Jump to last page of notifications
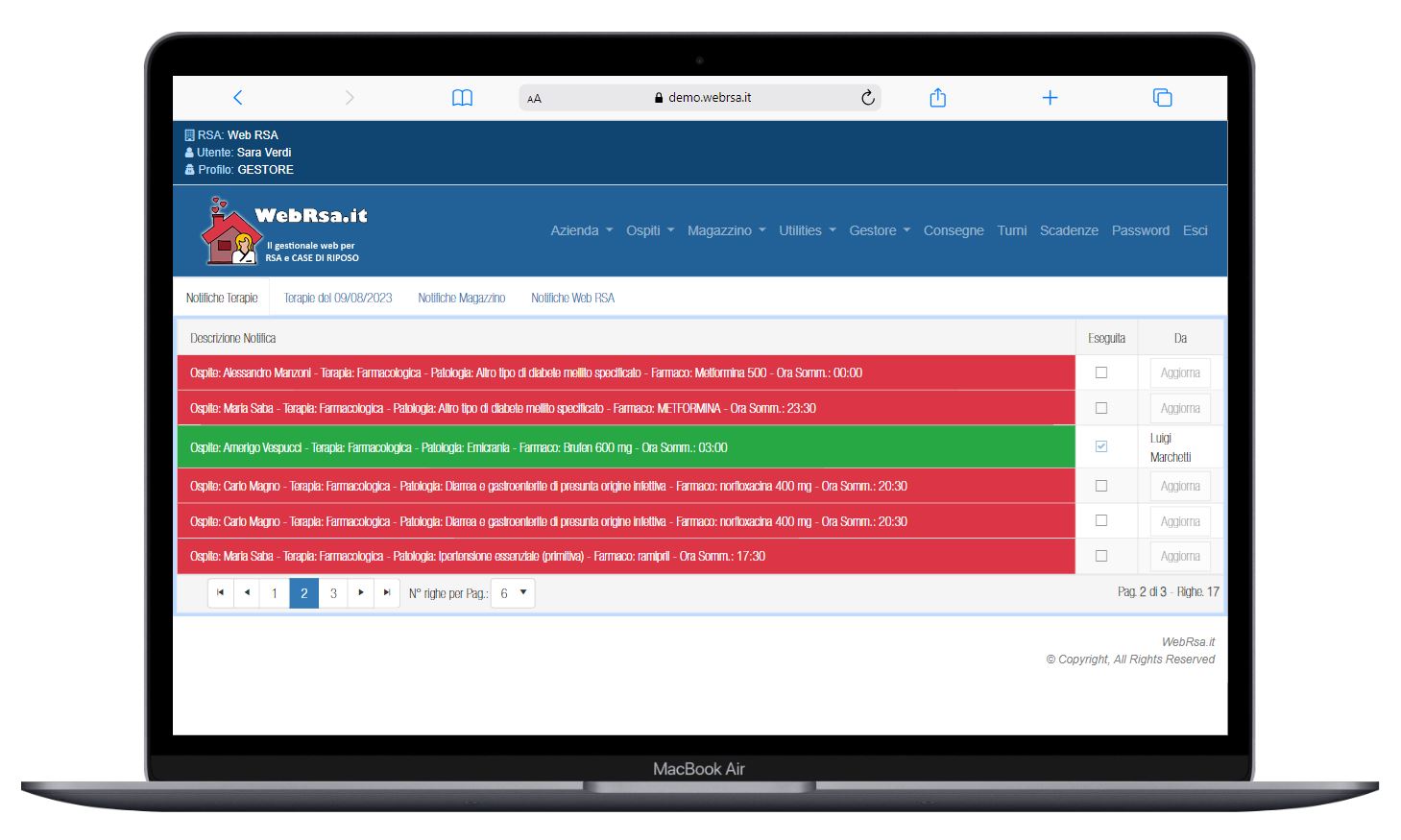The image size is (1401, 840). (x=386, y=593)
